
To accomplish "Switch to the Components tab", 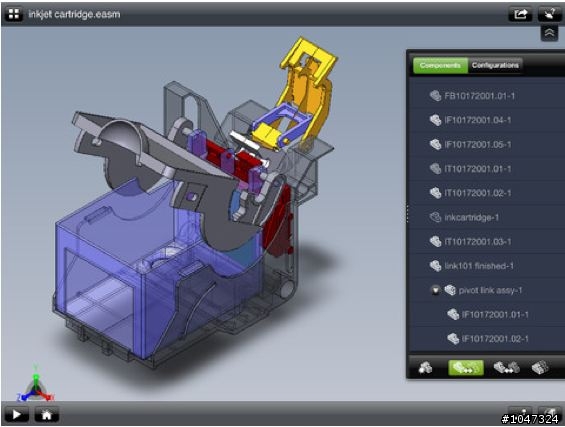I will click(x=440, y=65).
